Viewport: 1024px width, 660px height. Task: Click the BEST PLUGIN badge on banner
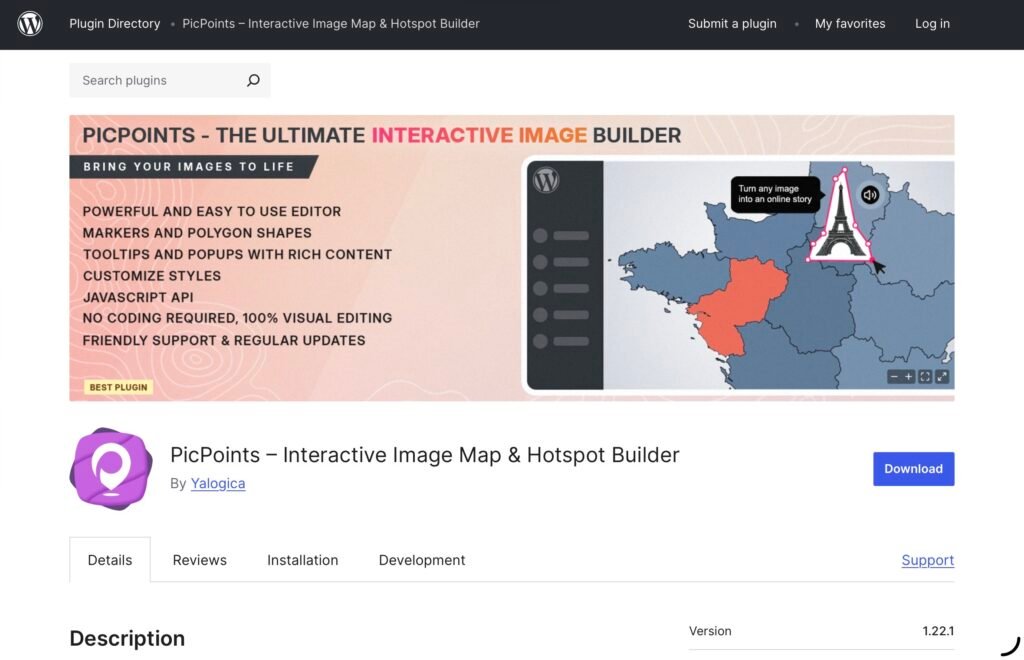point(118,387)
